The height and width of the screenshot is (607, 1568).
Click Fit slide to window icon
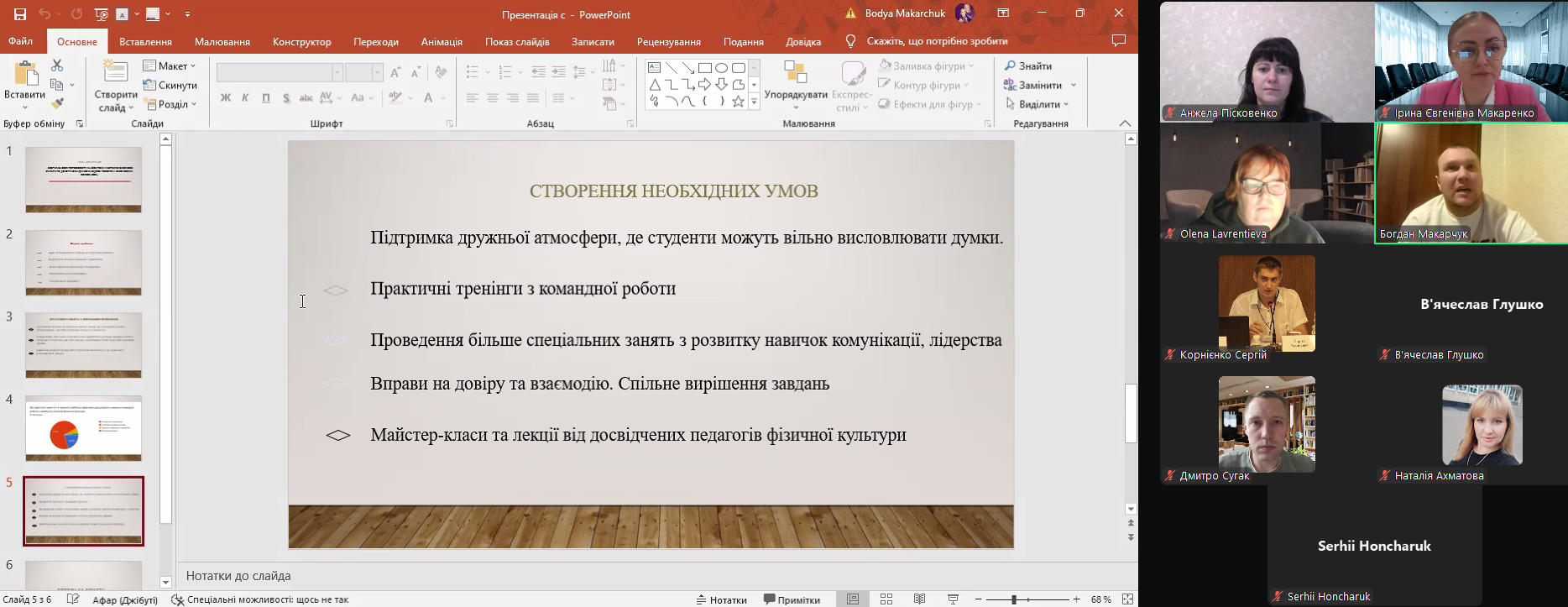coord(1127,599)
